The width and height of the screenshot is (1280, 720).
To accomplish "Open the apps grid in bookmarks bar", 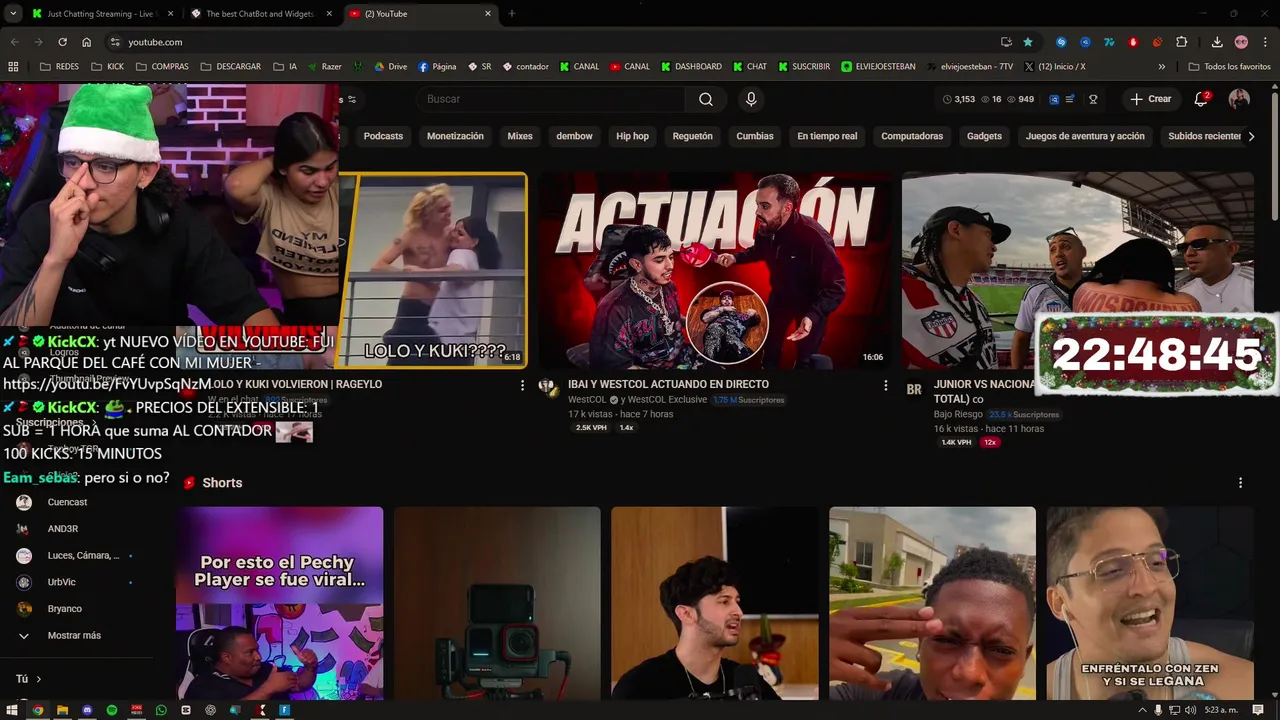I will tap(13, 67).
